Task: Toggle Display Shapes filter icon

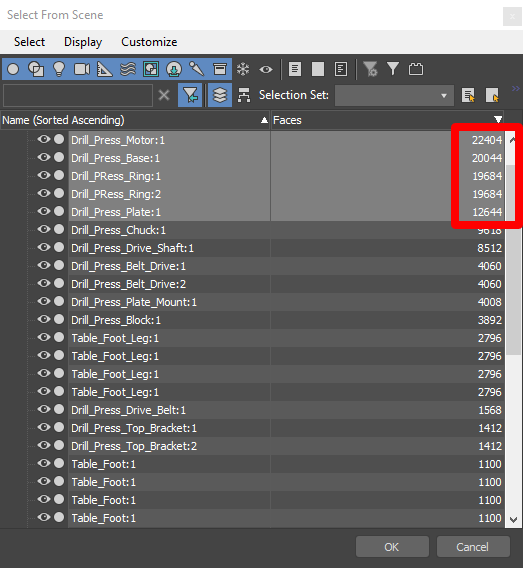Action: coord(36,69)
